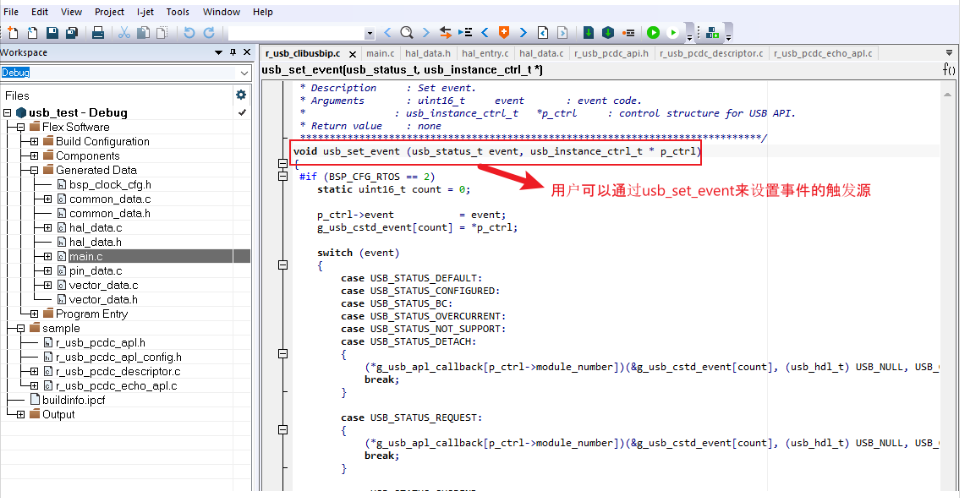The image size is (960, 498).
Task: Click Debug without Downloading small play icon
Action: (x=673, y=32)
